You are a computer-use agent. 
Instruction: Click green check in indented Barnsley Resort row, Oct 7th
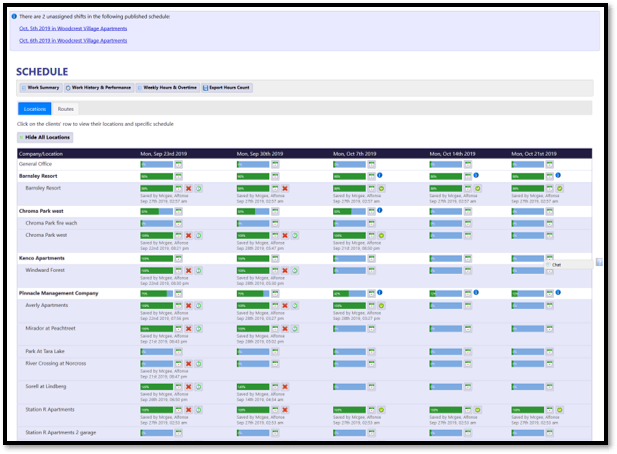coord(381,188)
